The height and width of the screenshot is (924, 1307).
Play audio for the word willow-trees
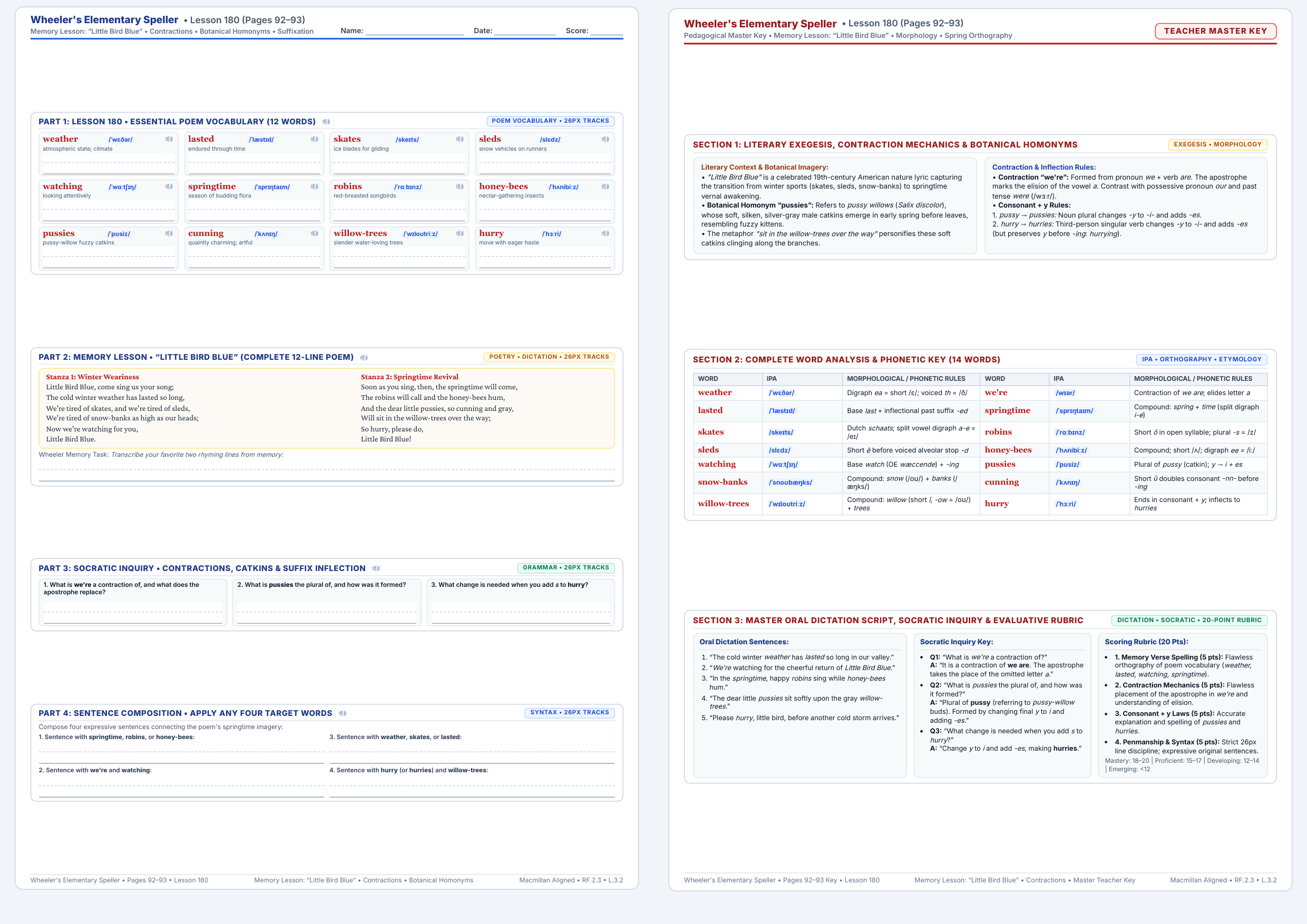pyautogui.click(x=460, y=233)
